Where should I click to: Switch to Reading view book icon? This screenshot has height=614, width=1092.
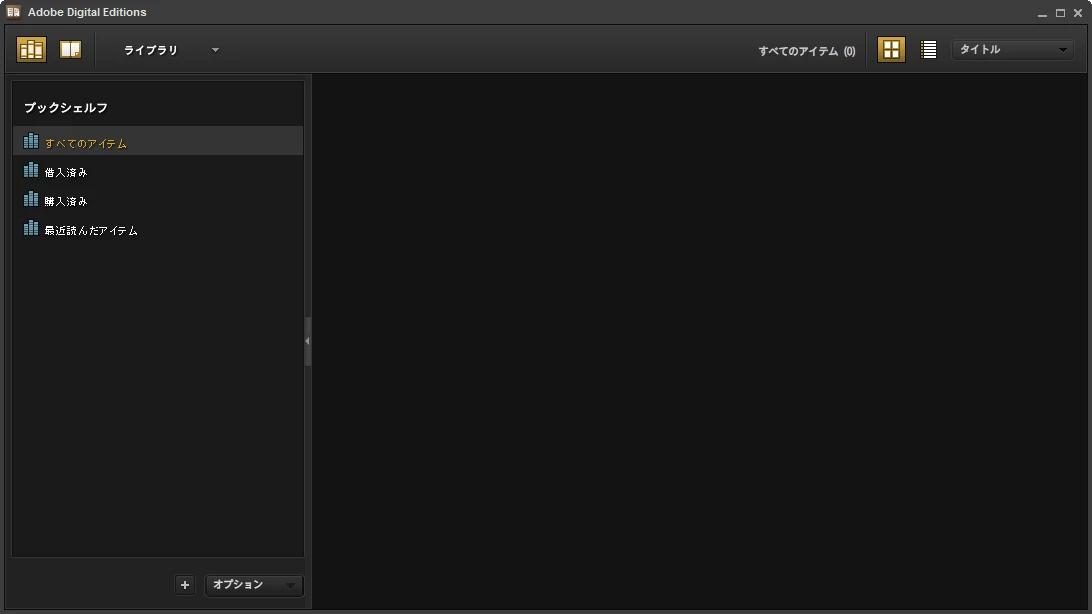click(70, 49)
